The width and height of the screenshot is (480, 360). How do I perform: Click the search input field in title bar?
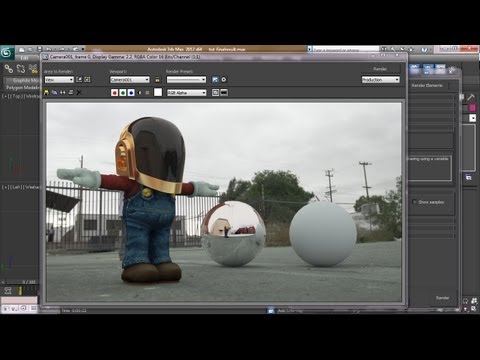346,49
